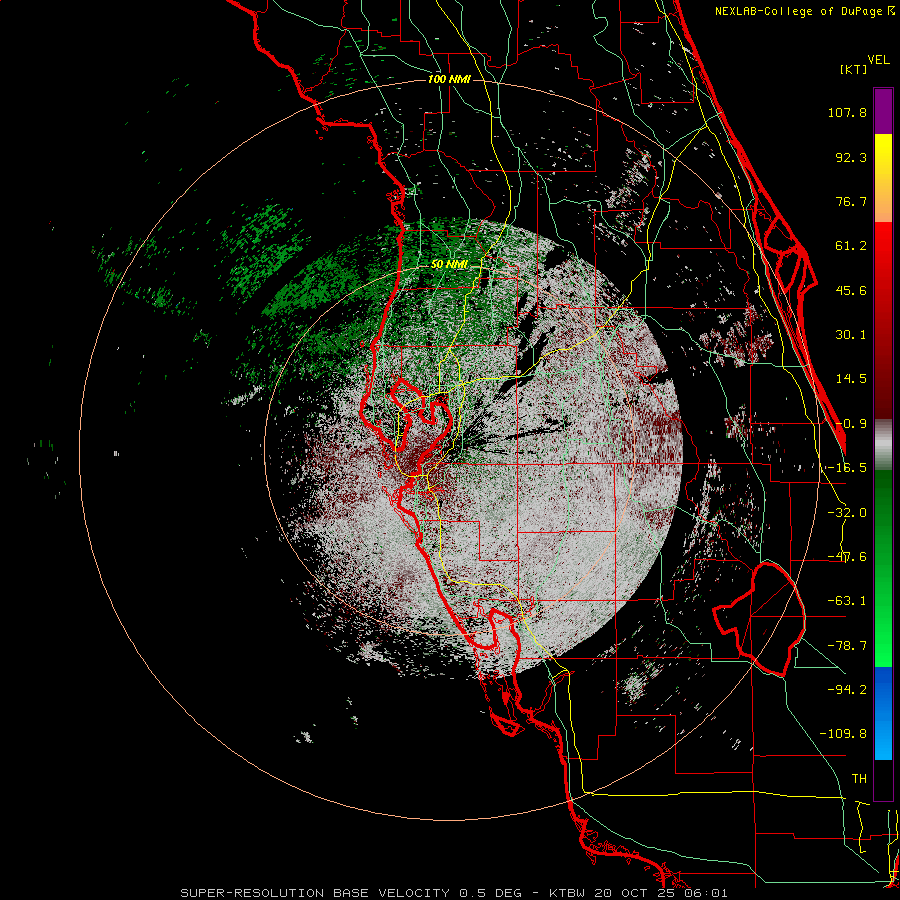This screenshot has height=900, width=900.
Task: Click the -78.7 velocity scale value
Action: click(847, 646)
